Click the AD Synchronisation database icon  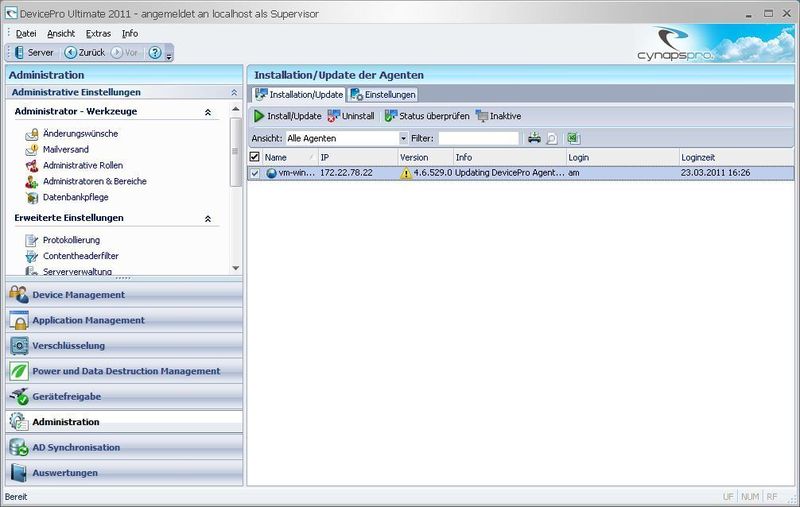tap(19, 447)
